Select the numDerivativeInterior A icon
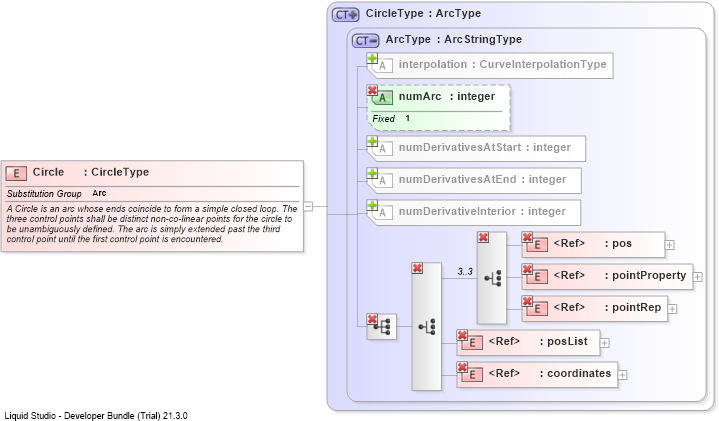The height and width of the screenshot is (421, 719). (382, 213)
